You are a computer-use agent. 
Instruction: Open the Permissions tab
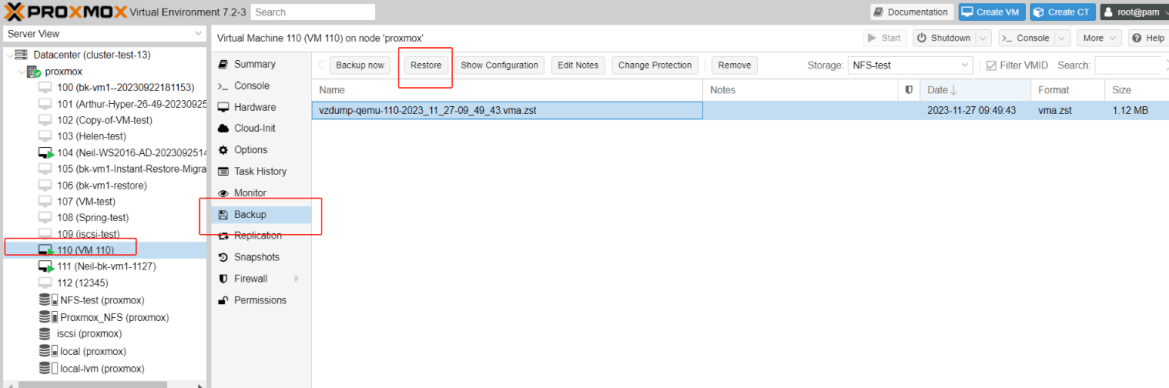(x=261, y=300)
